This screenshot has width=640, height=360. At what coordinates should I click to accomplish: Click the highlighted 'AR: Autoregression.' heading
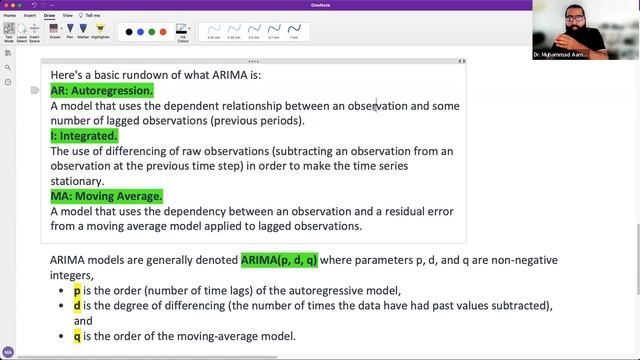click(102, 91)
